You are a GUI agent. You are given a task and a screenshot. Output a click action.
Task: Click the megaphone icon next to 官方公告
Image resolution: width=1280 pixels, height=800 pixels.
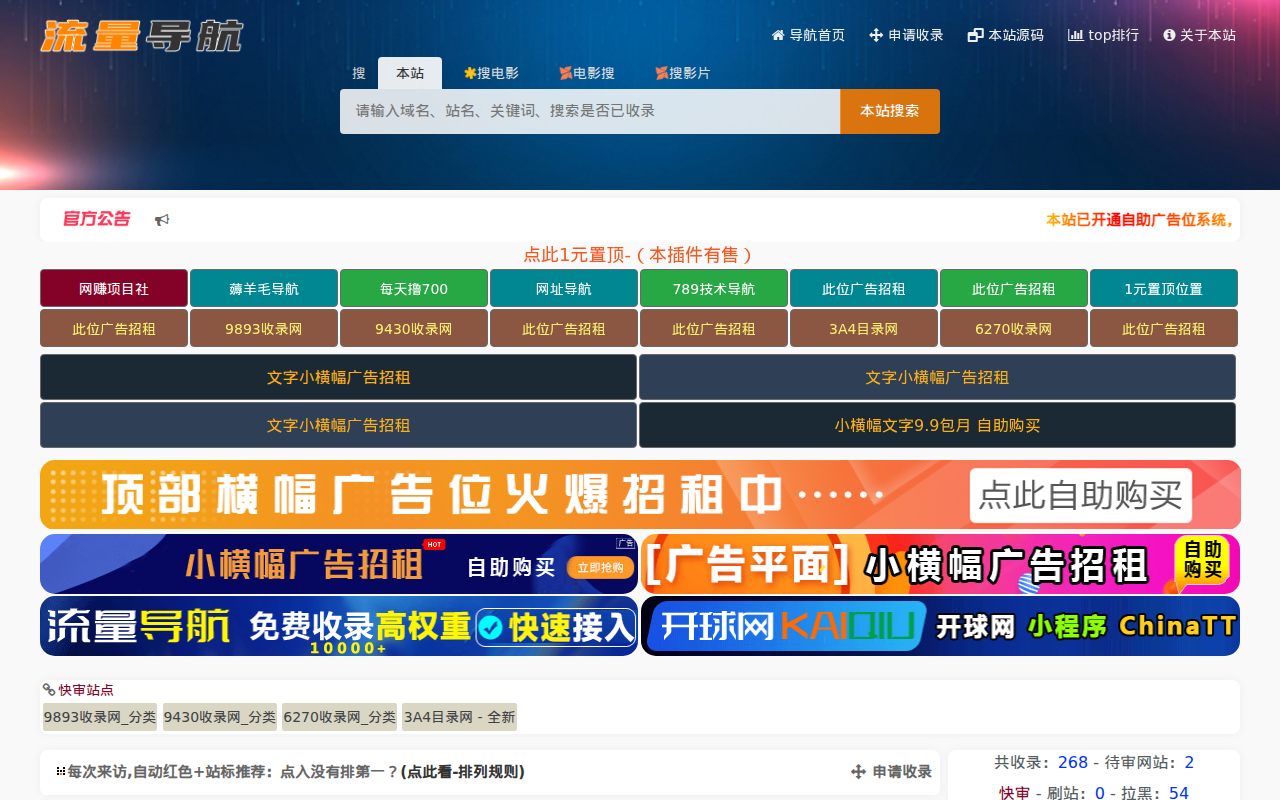pos(162,219)
